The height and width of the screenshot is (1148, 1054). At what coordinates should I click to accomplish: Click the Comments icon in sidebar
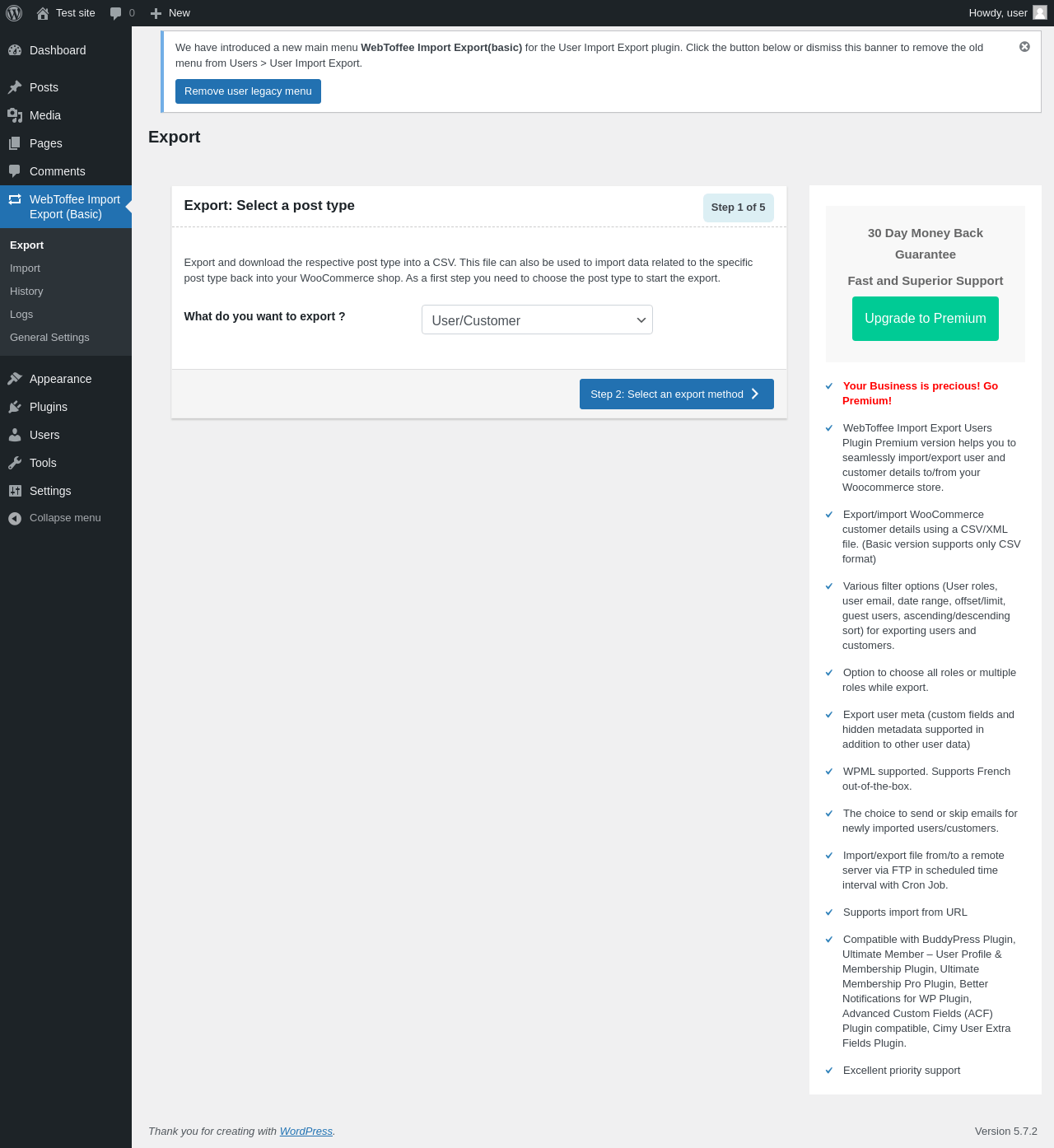point(15,171)
